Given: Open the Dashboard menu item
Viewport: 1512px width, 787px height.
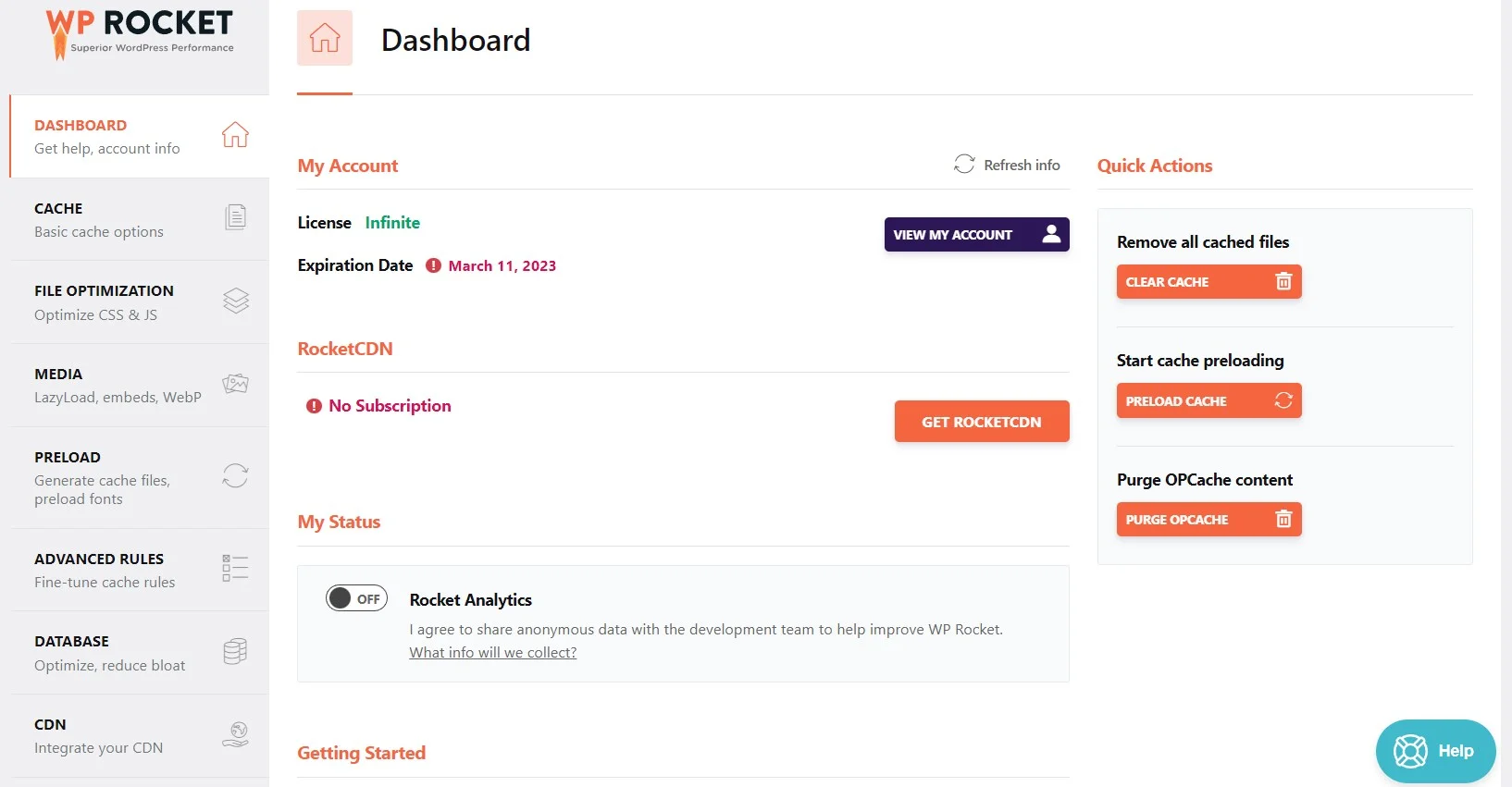Looking at the screenshot, I should click(x=140, y=136).
